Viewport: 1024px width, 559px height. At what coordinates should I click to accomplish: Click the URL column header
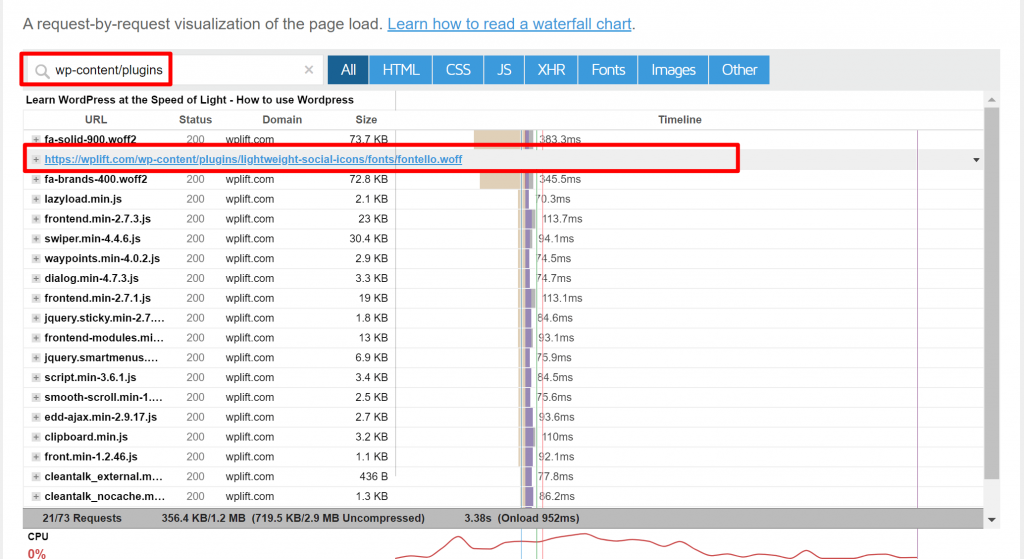click(x=96, y=120)
